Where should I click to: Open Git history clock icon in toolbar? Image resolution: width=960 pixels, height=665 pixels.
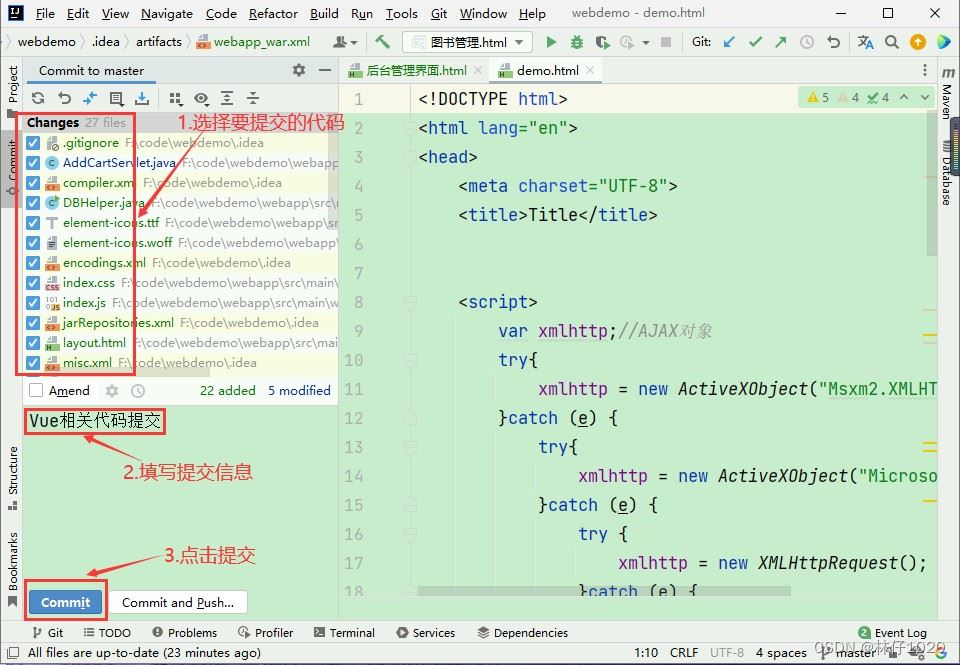(x=807, y=42)
